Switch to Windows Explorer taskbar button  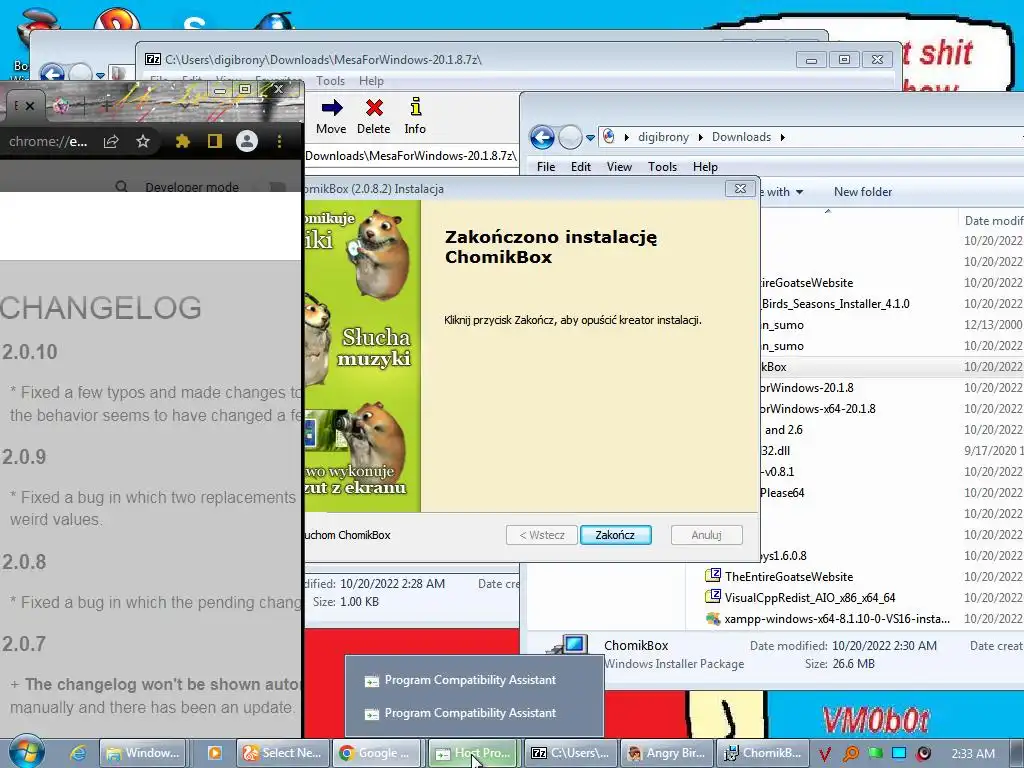143,753
